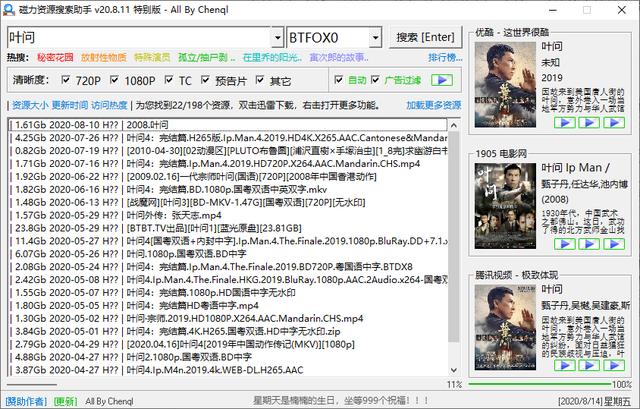This screenshot has height=409, width=640.
Task: Click middle play button in 1905 电影网 panel
Action: 590,244
